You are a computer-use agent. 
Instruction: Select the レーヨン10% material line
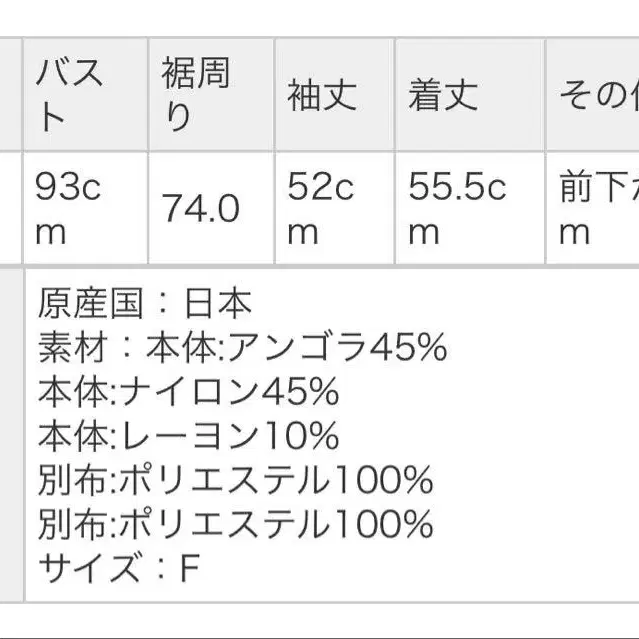click(x=188, y=436)
